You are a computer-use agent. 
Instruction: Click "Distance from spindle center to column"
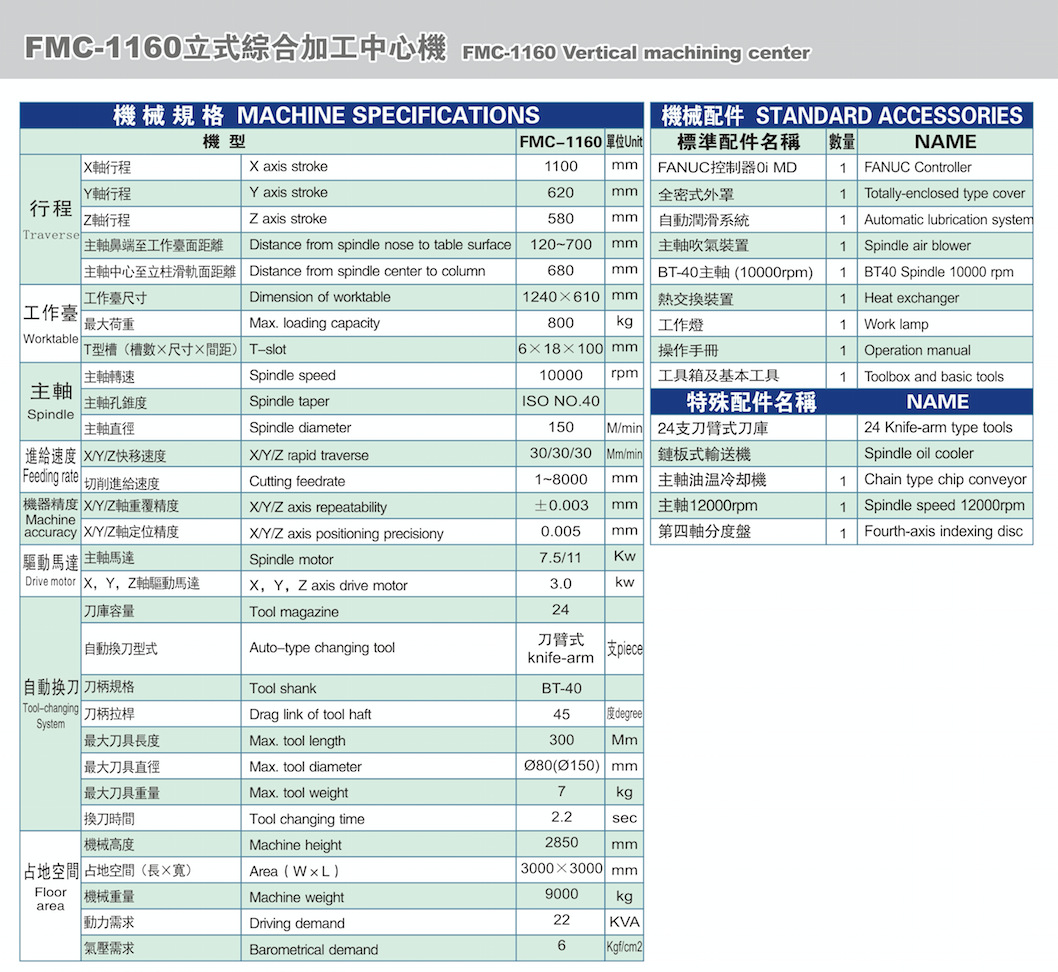pyautogui.click(x=367, y=271)
